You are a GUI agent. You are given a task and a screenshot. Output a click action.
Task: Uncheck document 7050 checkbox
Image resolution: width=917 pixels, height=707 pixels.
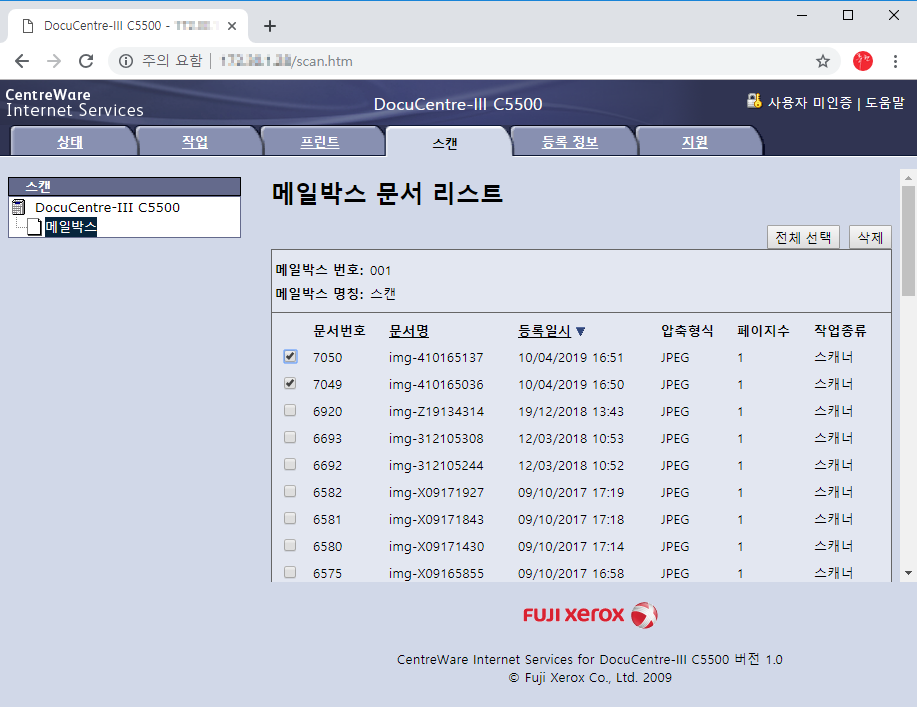tap(290, 356)
